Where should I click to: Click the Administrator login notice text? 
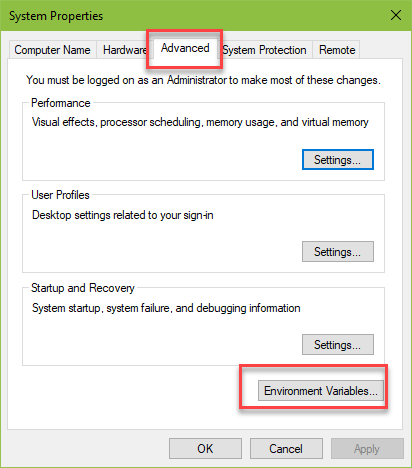tap(203, 80)
